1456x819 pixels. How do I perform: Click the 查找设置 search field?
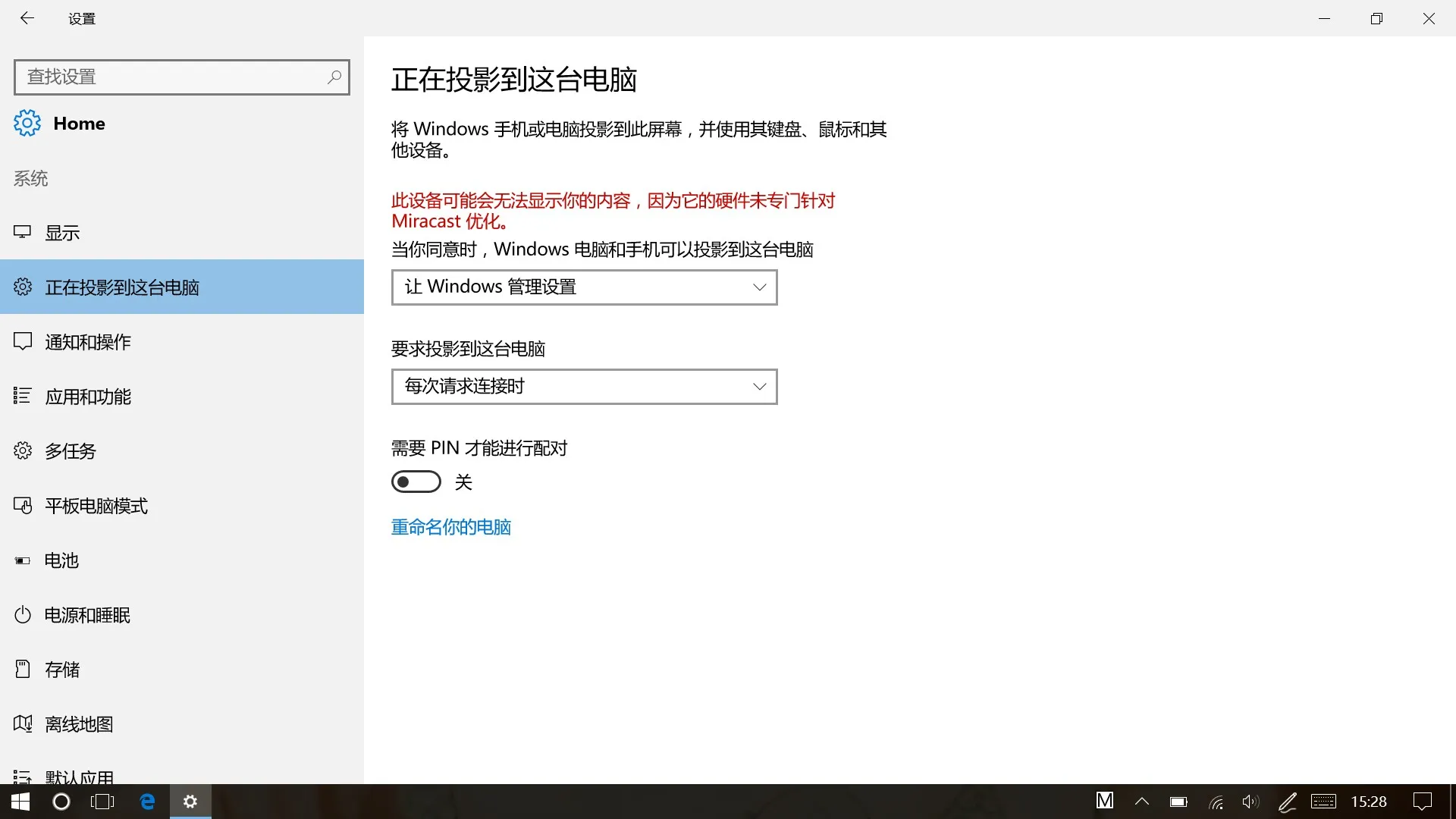click(182, 77)
